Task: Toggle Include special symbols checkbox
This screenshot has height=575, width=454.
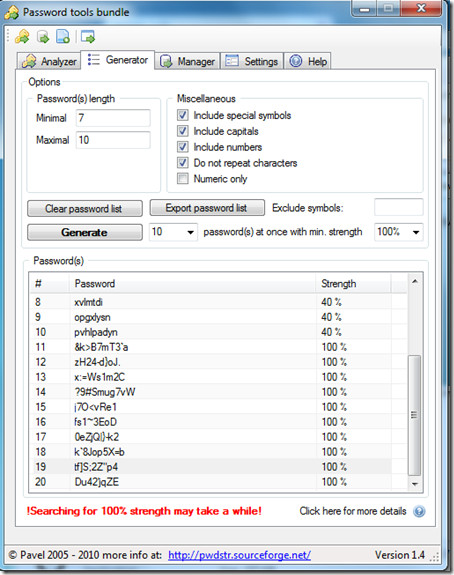Action: click(183, 115)
